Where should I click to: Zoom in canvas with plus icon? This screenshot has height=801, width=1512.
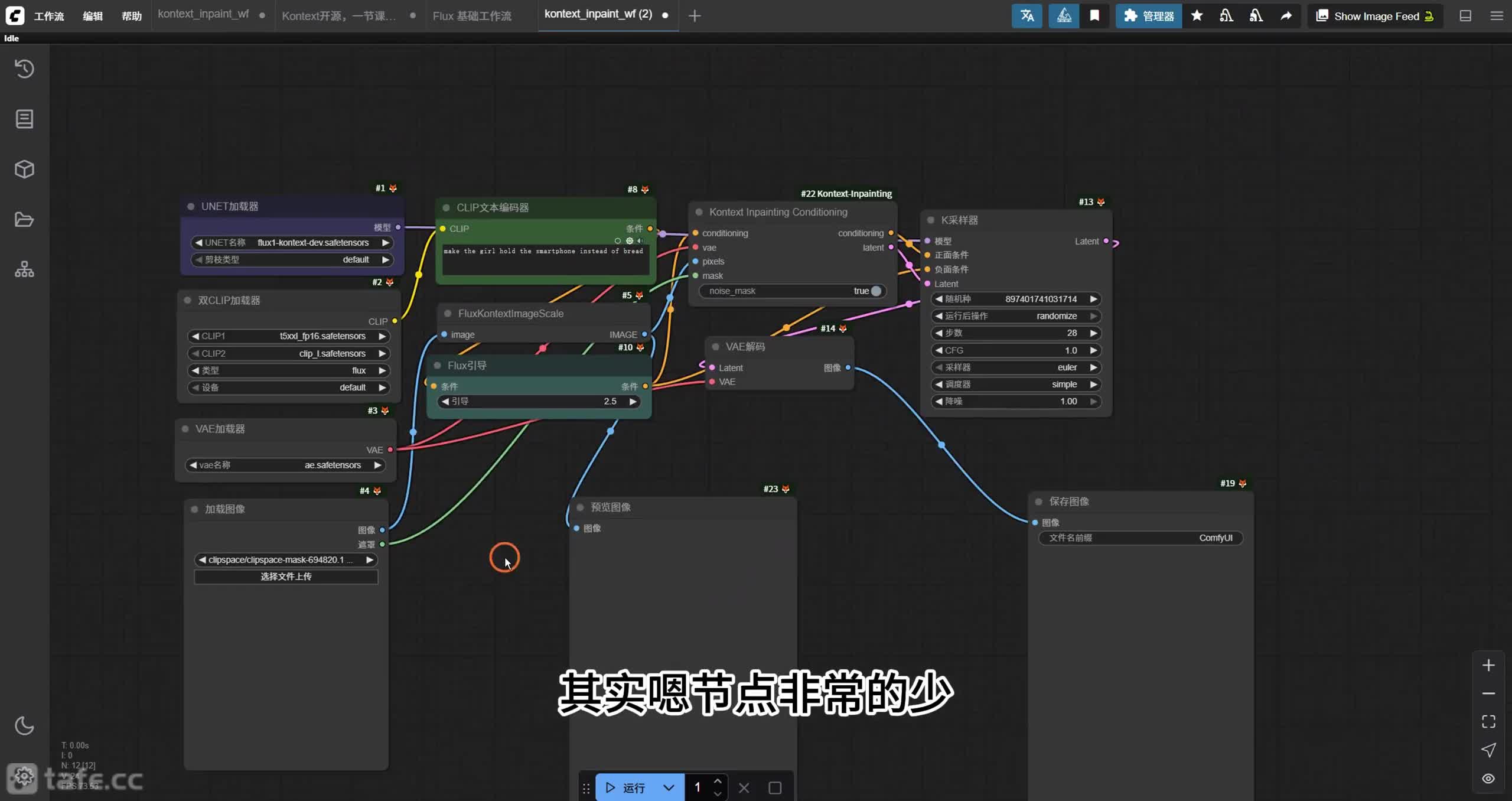(x=1488, y=665)
